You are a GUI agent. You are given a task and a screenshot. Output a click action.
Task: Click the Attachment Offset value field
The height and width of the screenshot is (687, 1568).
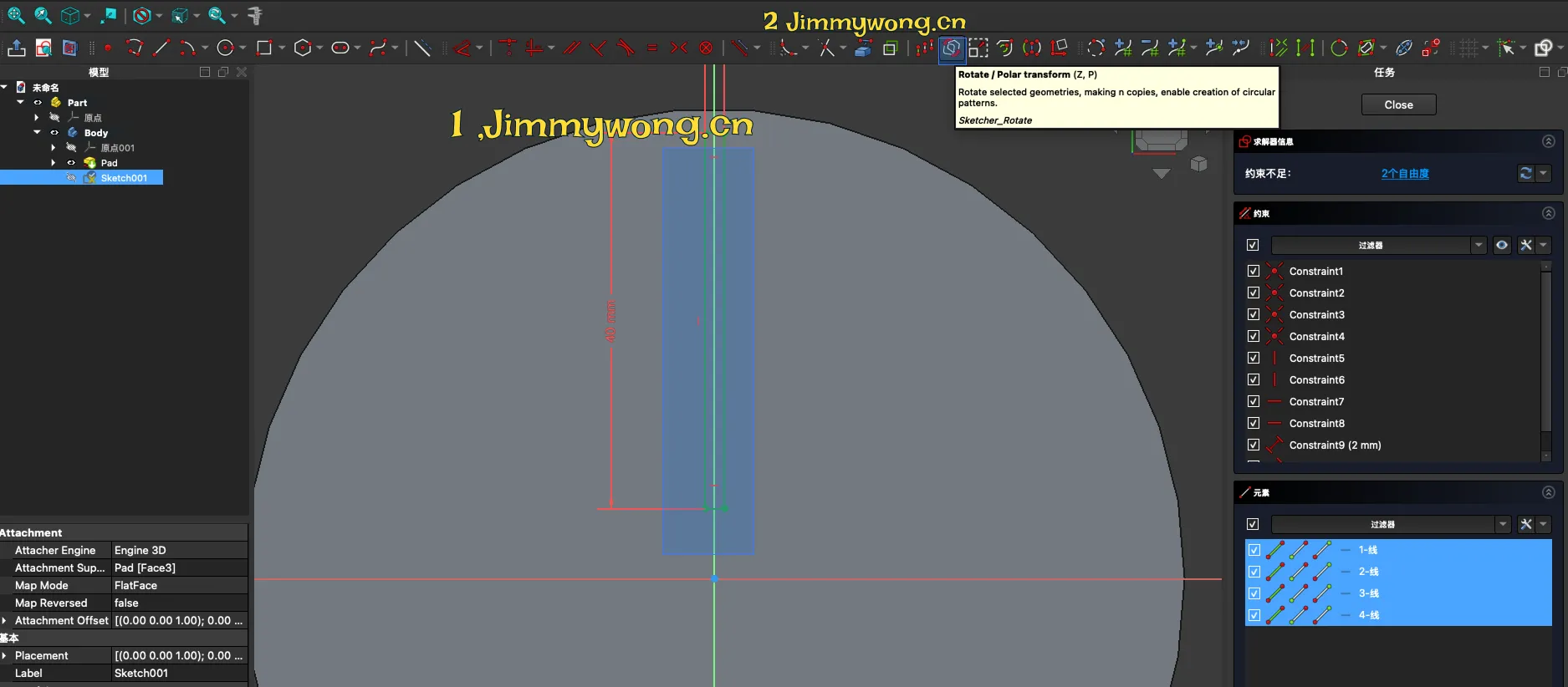(179, 620)
